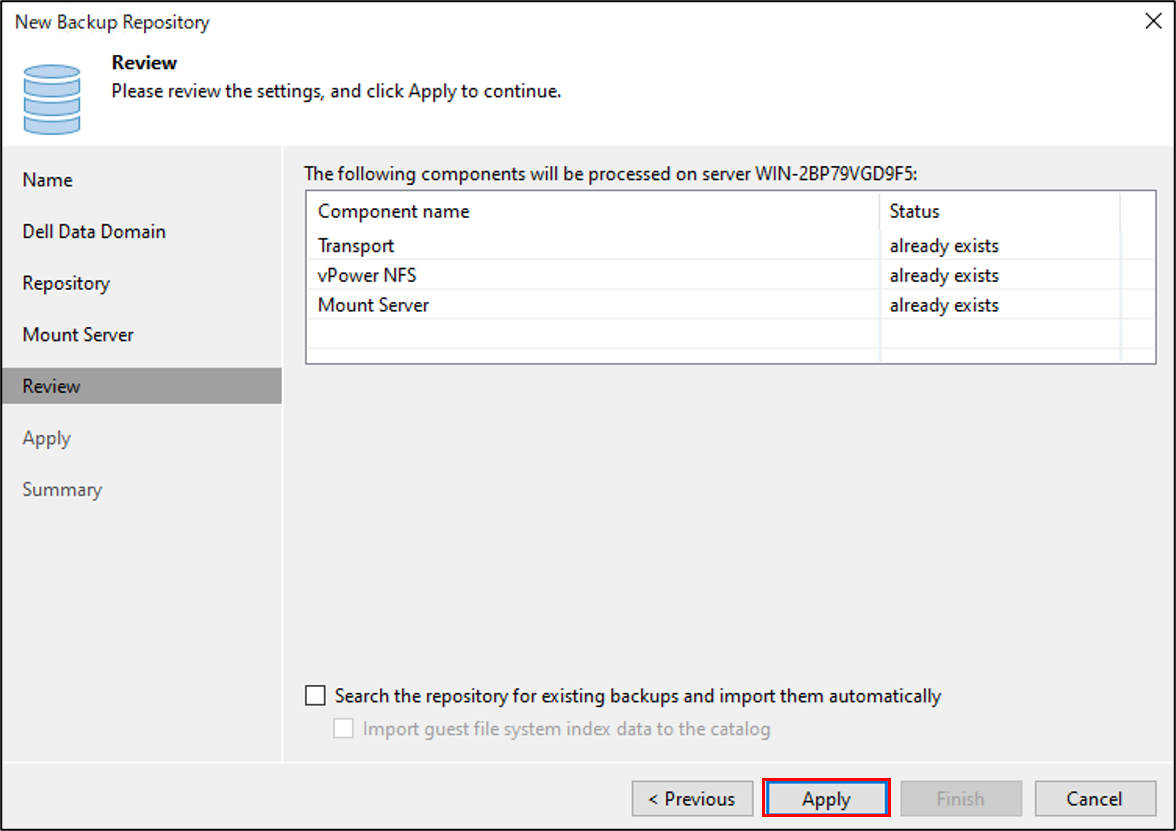Sort by the Status column header
Viewport: 1176px width, 831px height.
click(x=915, y=212)
